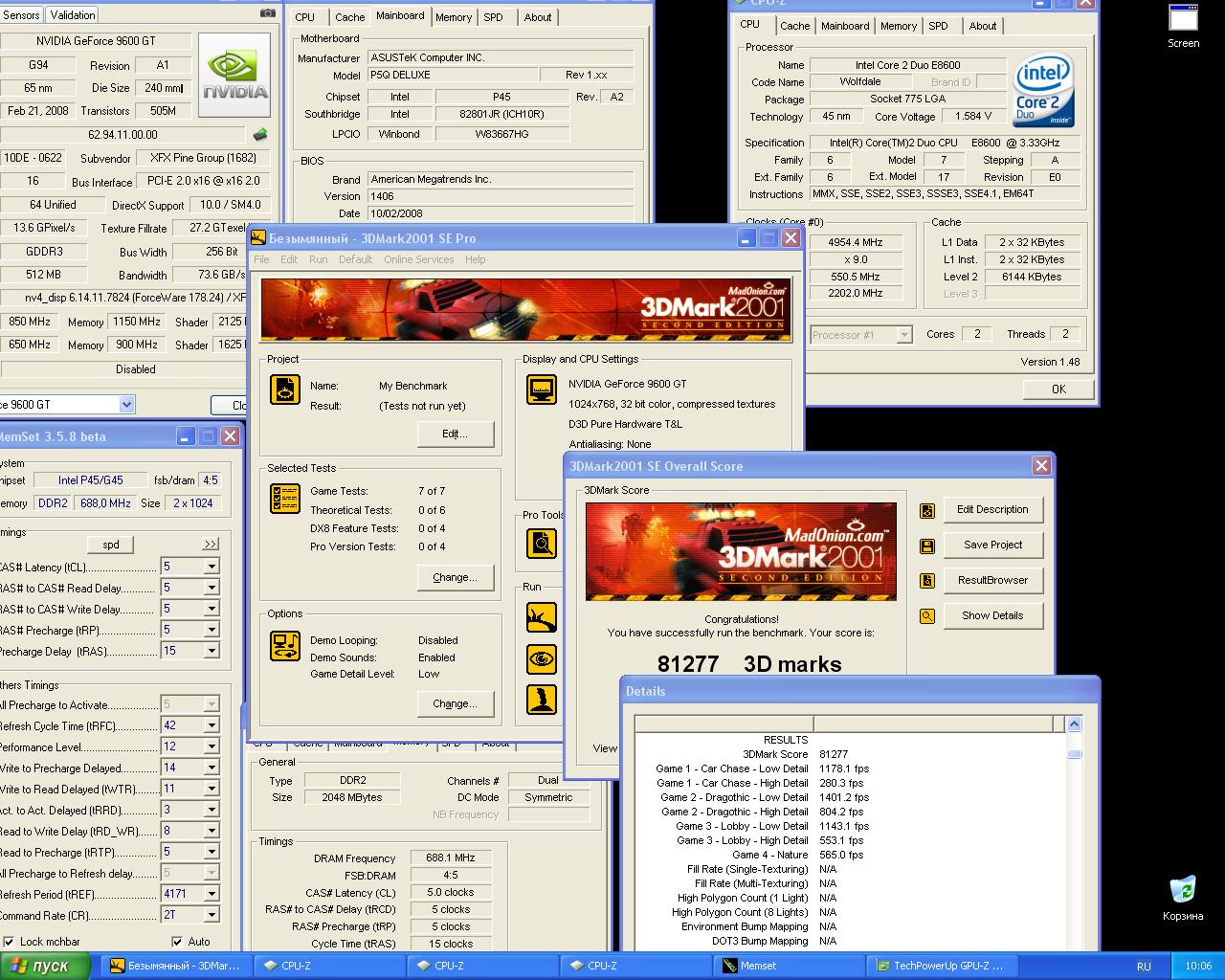The height and width of the screenshot is (980, 1225).
Task: Click the BIOS save chip icon in GPU-Z
Action: pyautogui.click(x=259, y=135)
